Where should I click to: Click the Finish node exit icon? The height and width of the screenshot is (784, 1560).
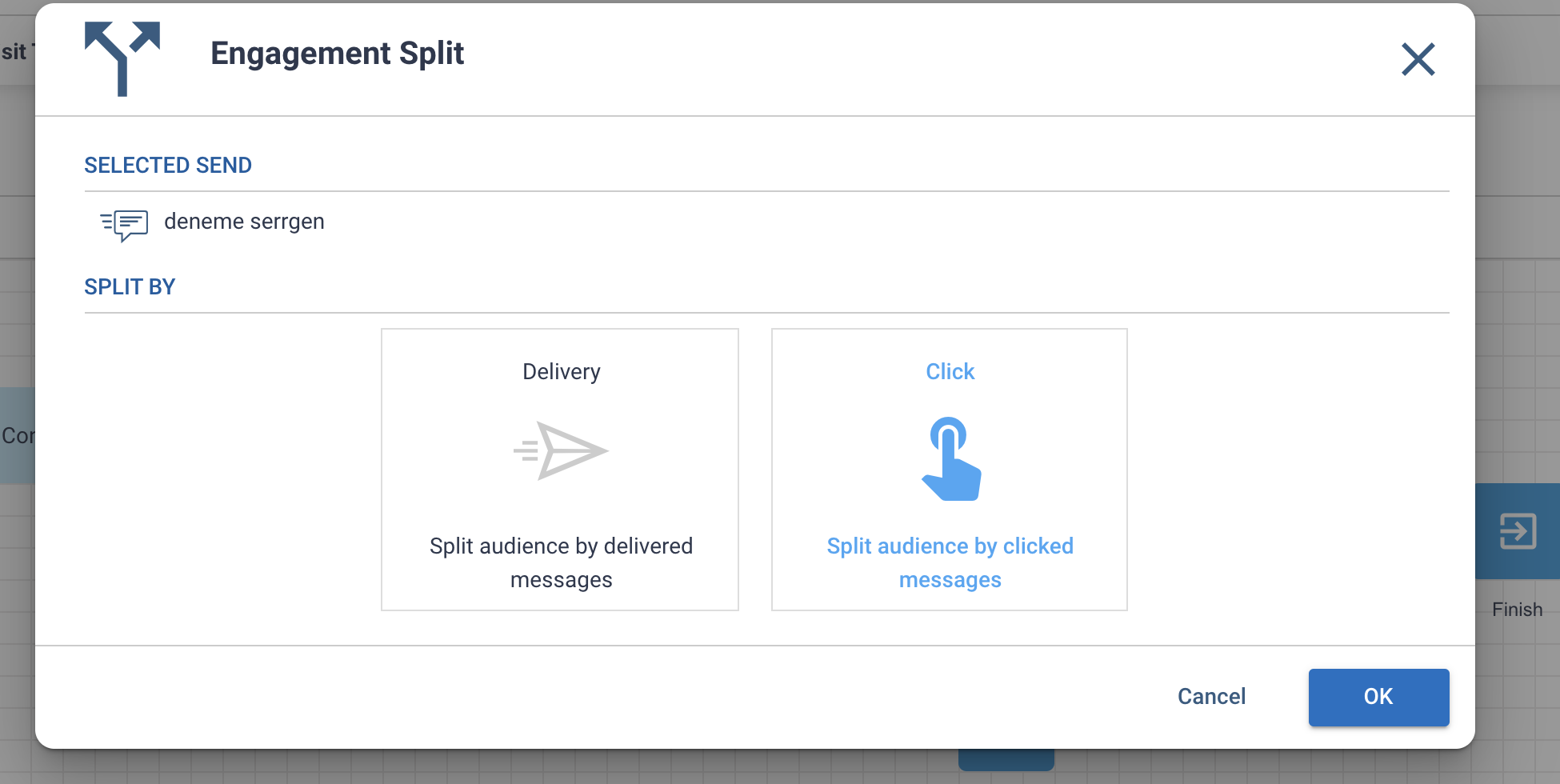[1517, 531]
